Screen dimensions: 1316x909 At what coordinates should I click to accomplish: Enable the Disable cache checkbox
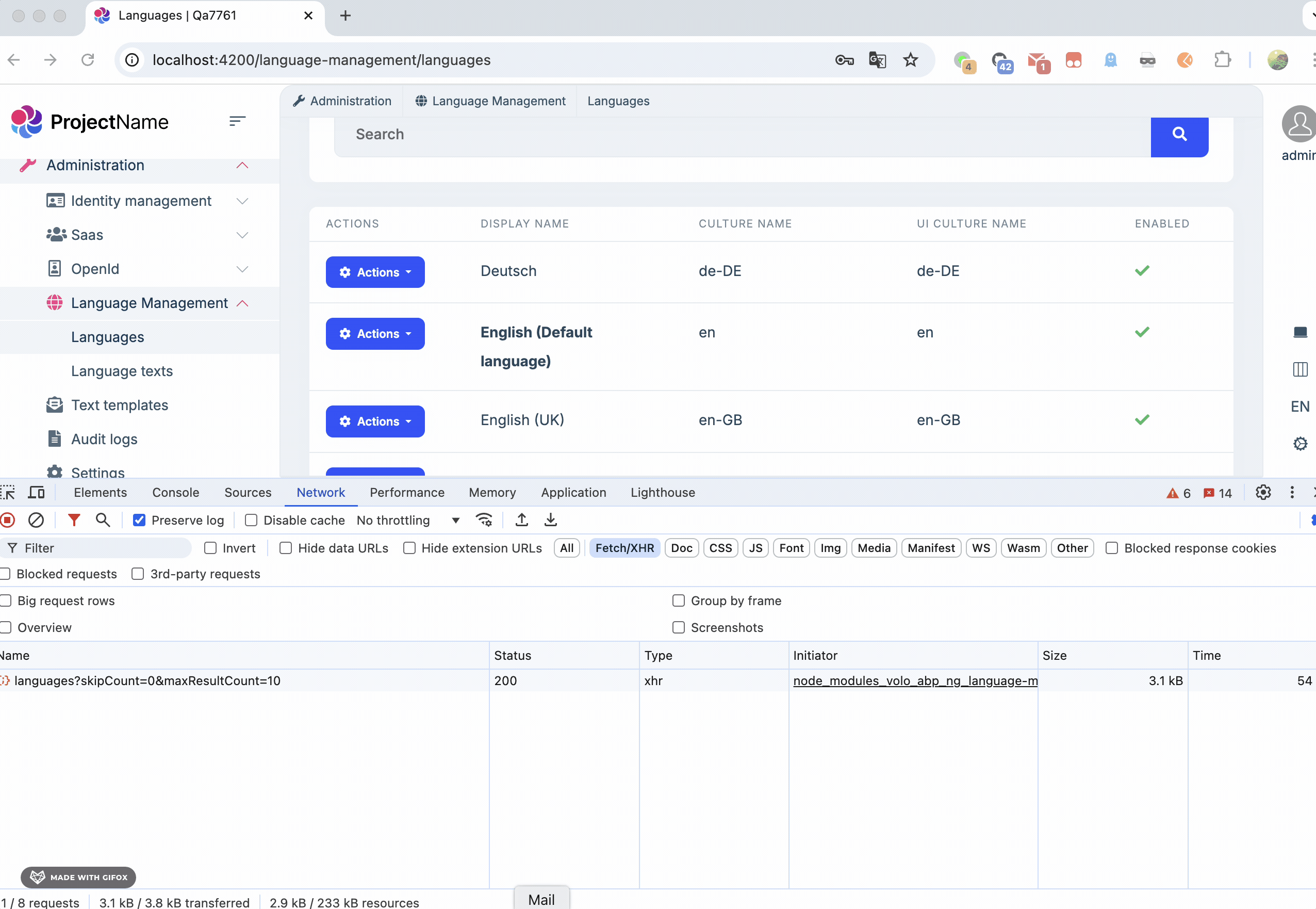[251, 521]
